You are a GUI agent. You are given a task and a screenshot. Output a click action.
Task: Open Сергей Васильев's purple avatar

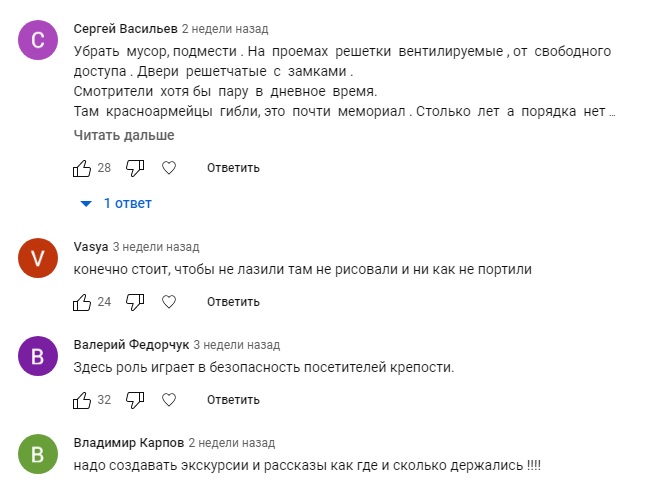click(x=38, y=41)
